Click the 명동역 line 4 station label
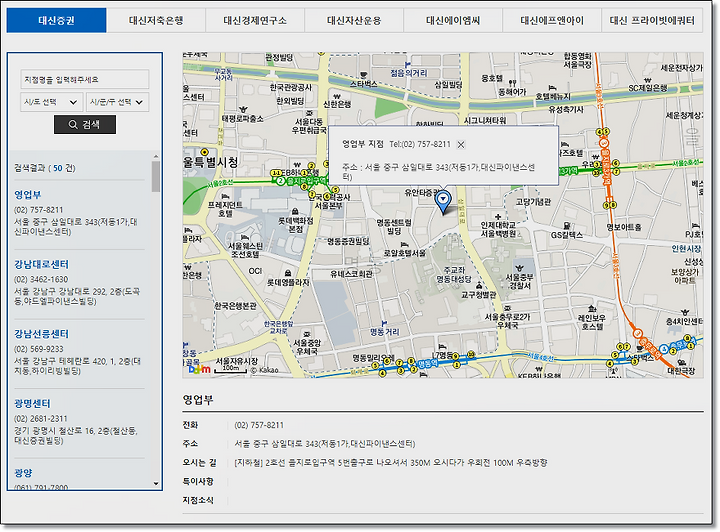720x532 pixels. click(x=427, y=364)
